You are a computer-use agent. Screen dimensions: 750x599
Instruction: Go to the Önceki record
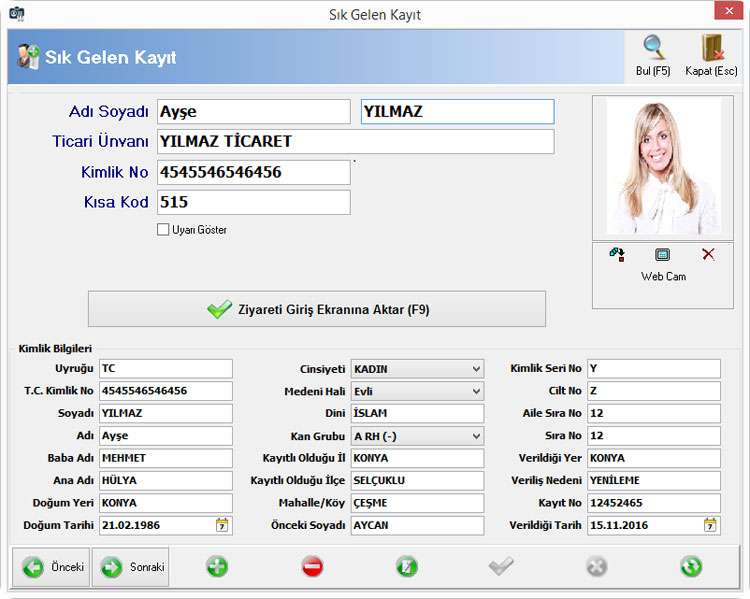click(51, 567)
